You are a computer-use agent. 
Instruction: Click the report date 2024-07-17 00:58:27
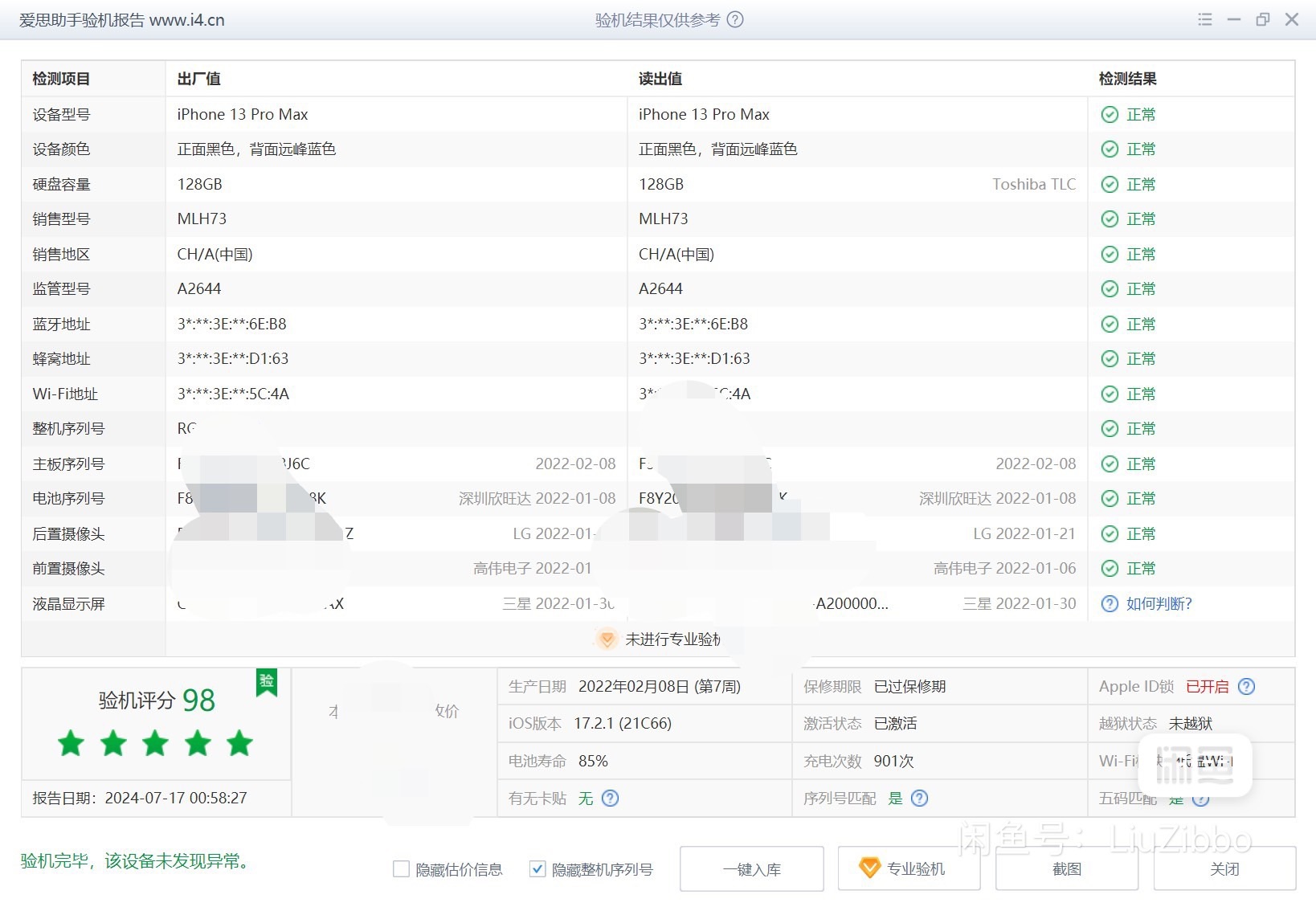(x=176, y=799)
